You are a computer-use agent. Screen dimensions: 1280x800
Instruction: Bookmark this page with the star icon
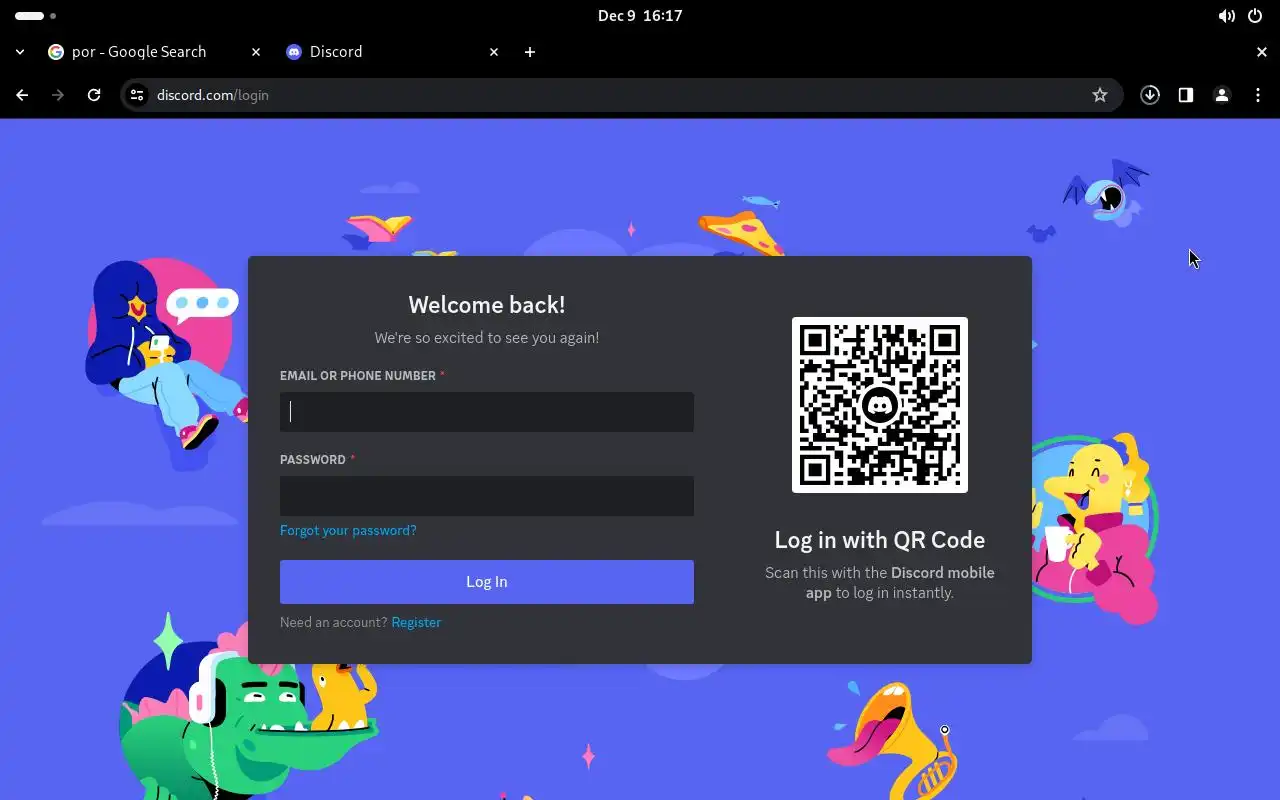pos(1100,95)
